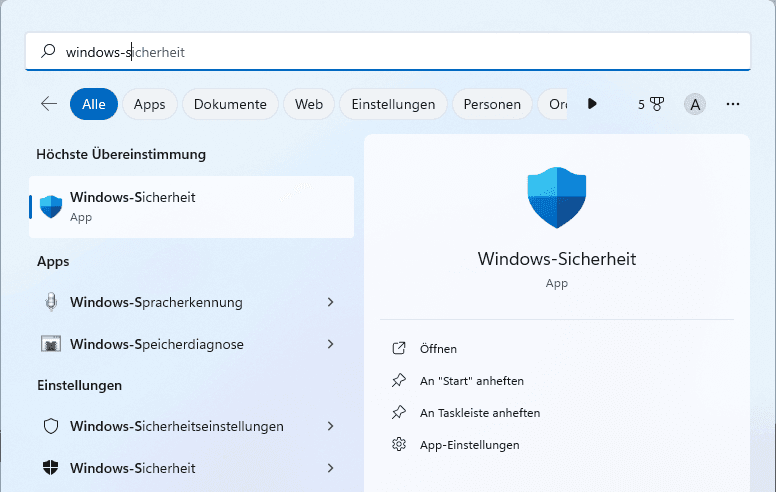This screenshot has width=776, height=492.
Task: Click the Windows-Speicherdiagnose chip icon
Action: pos(51,344)
